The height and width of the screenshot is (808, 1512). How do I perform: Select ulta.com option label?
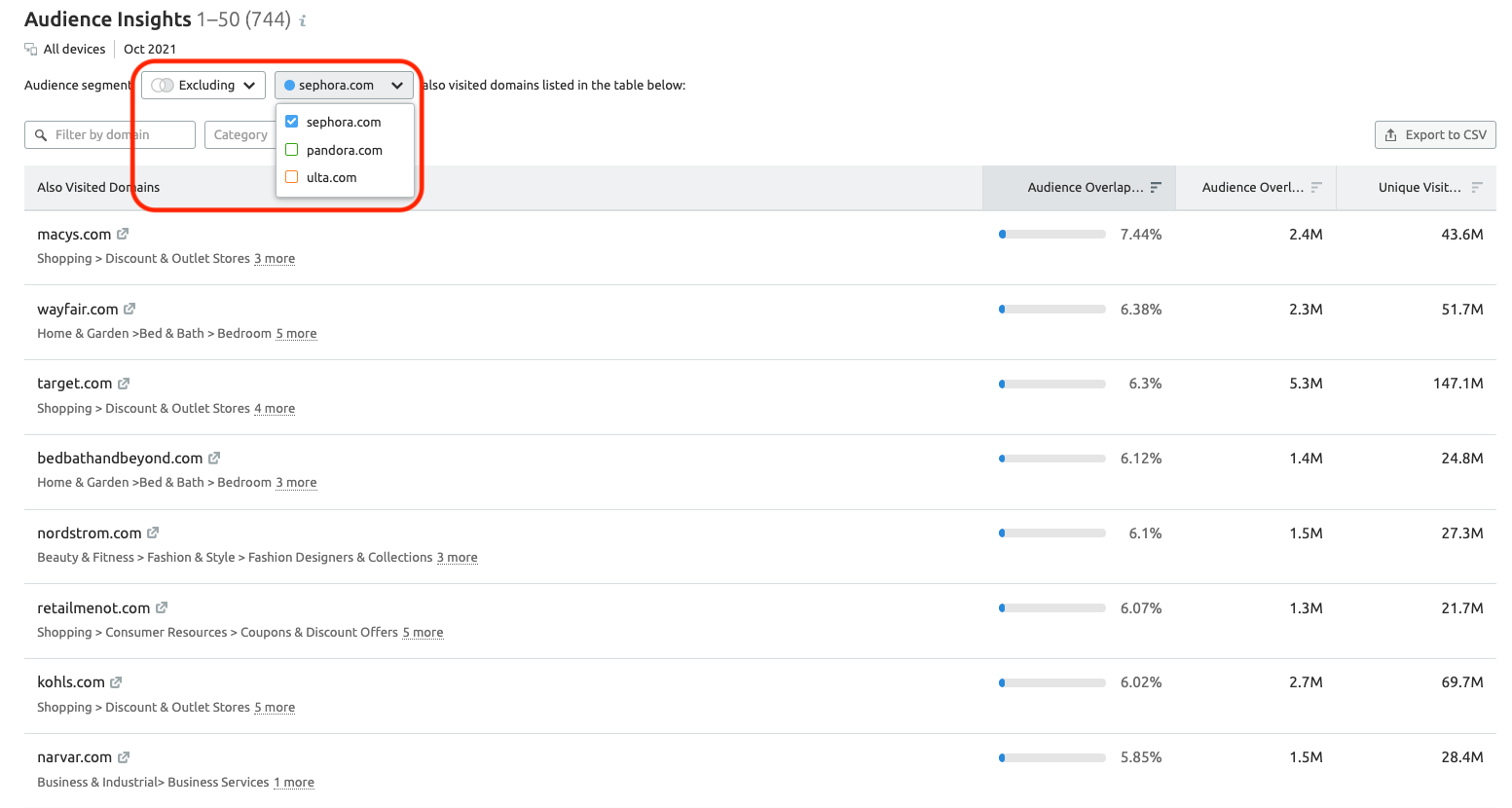tap(332, 177)
